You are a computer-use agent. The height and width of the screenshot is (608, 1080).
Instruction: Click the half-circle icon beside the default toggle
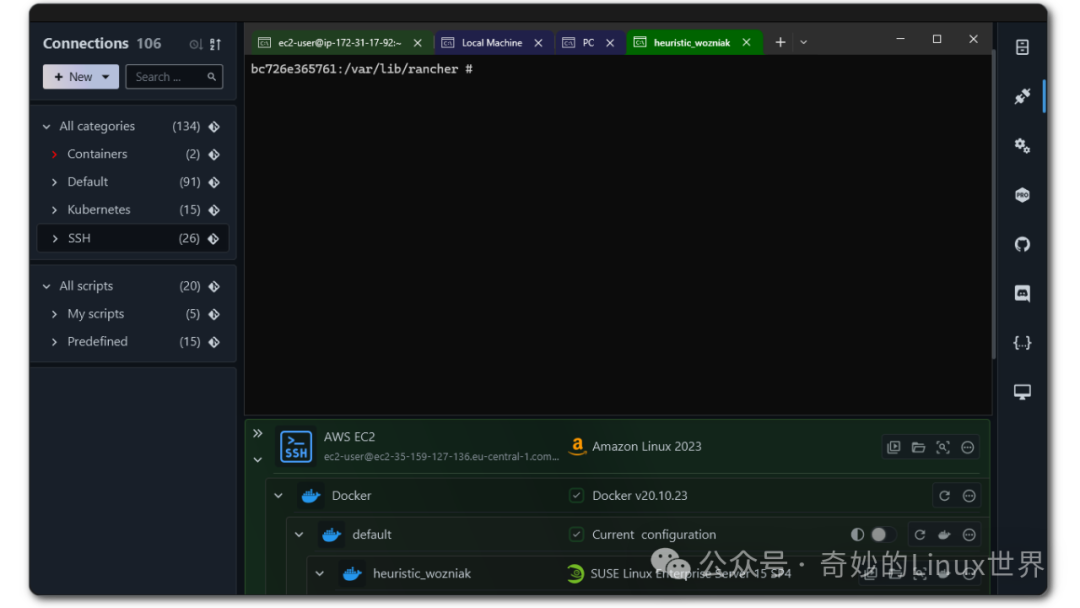pos(858,535)
